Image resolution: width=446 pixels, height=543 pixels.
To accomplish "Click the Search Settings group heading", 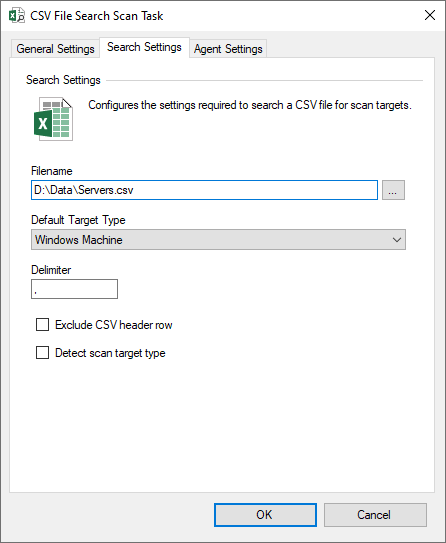I will [63, 80].
